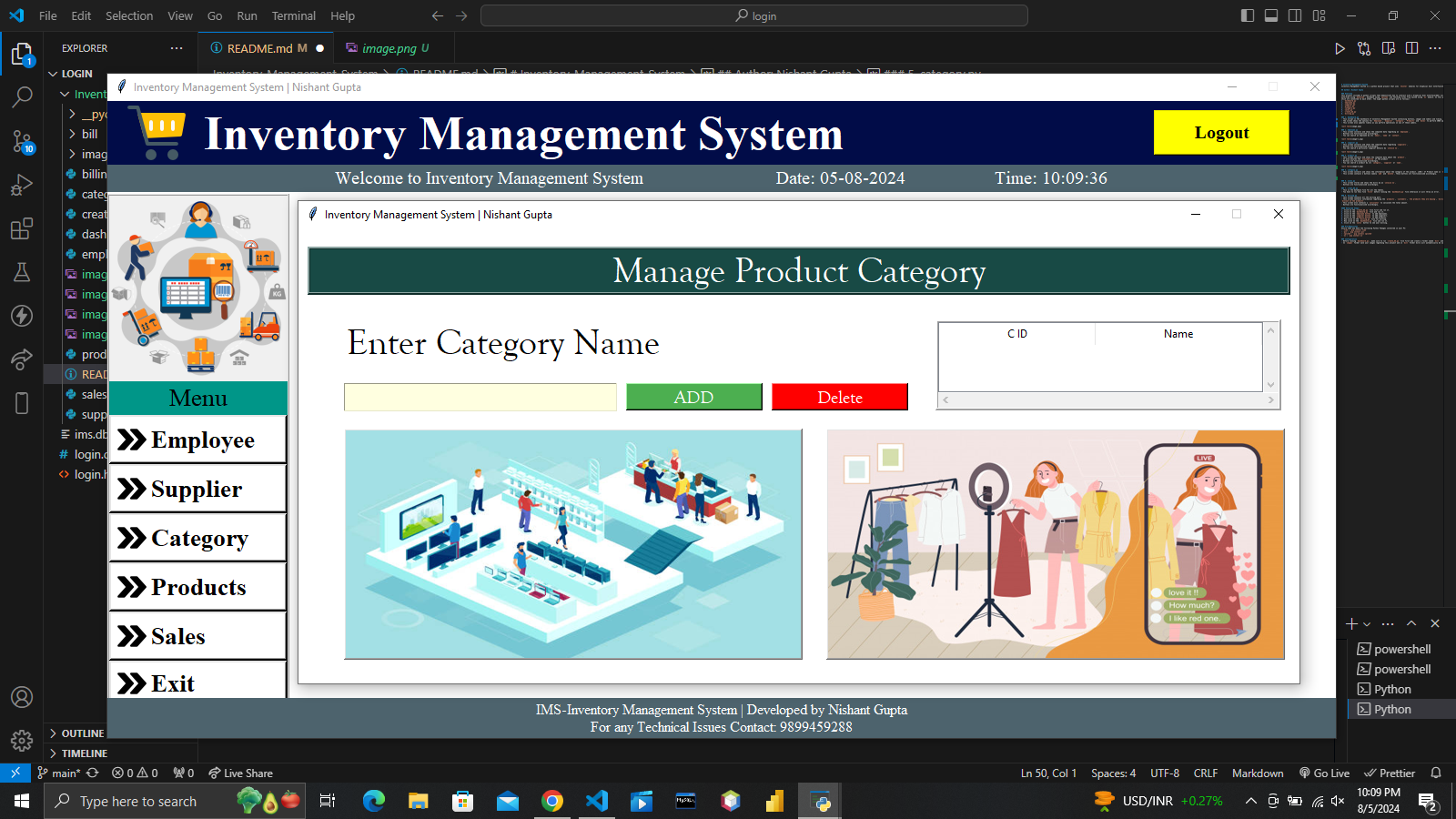Open Windows Start button
1456x819 pixels.
22,801
